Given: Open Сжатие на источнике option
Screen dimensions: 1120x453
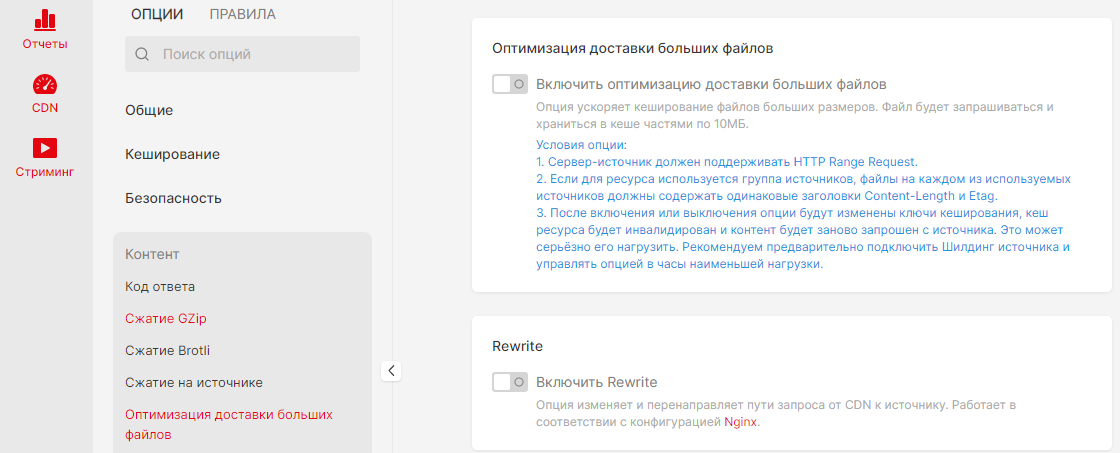Looking at the screenshot, I should point(193,382).
